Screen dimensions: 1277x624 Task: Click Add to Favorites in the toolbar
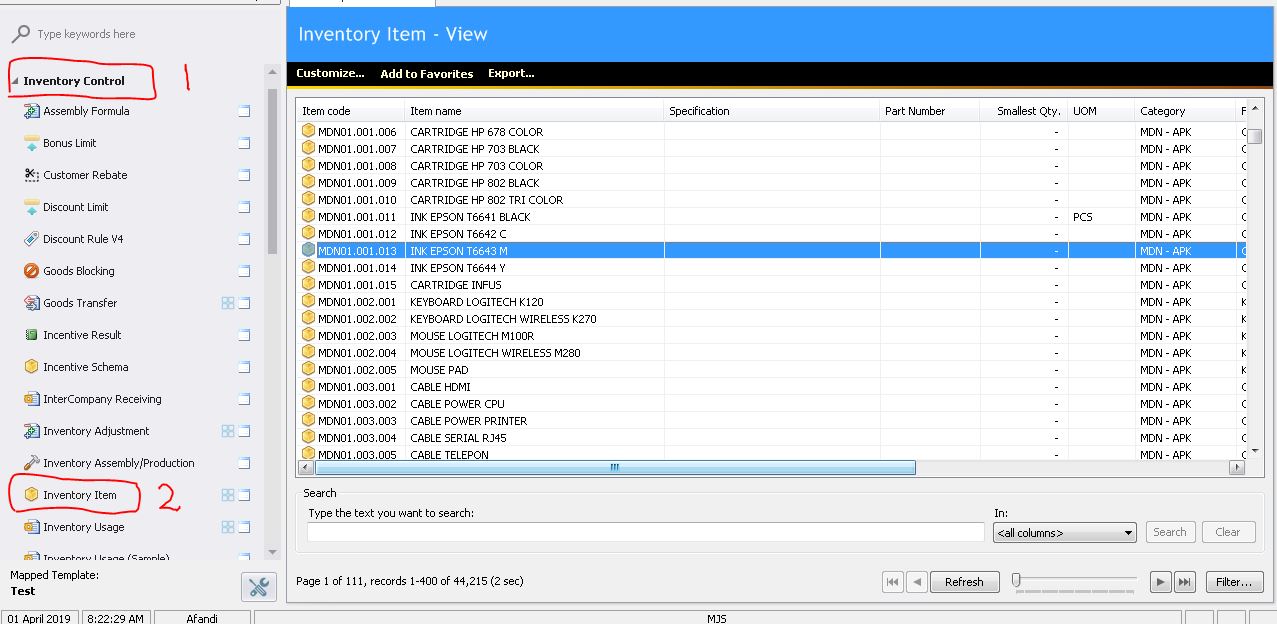tap(426, 73)
